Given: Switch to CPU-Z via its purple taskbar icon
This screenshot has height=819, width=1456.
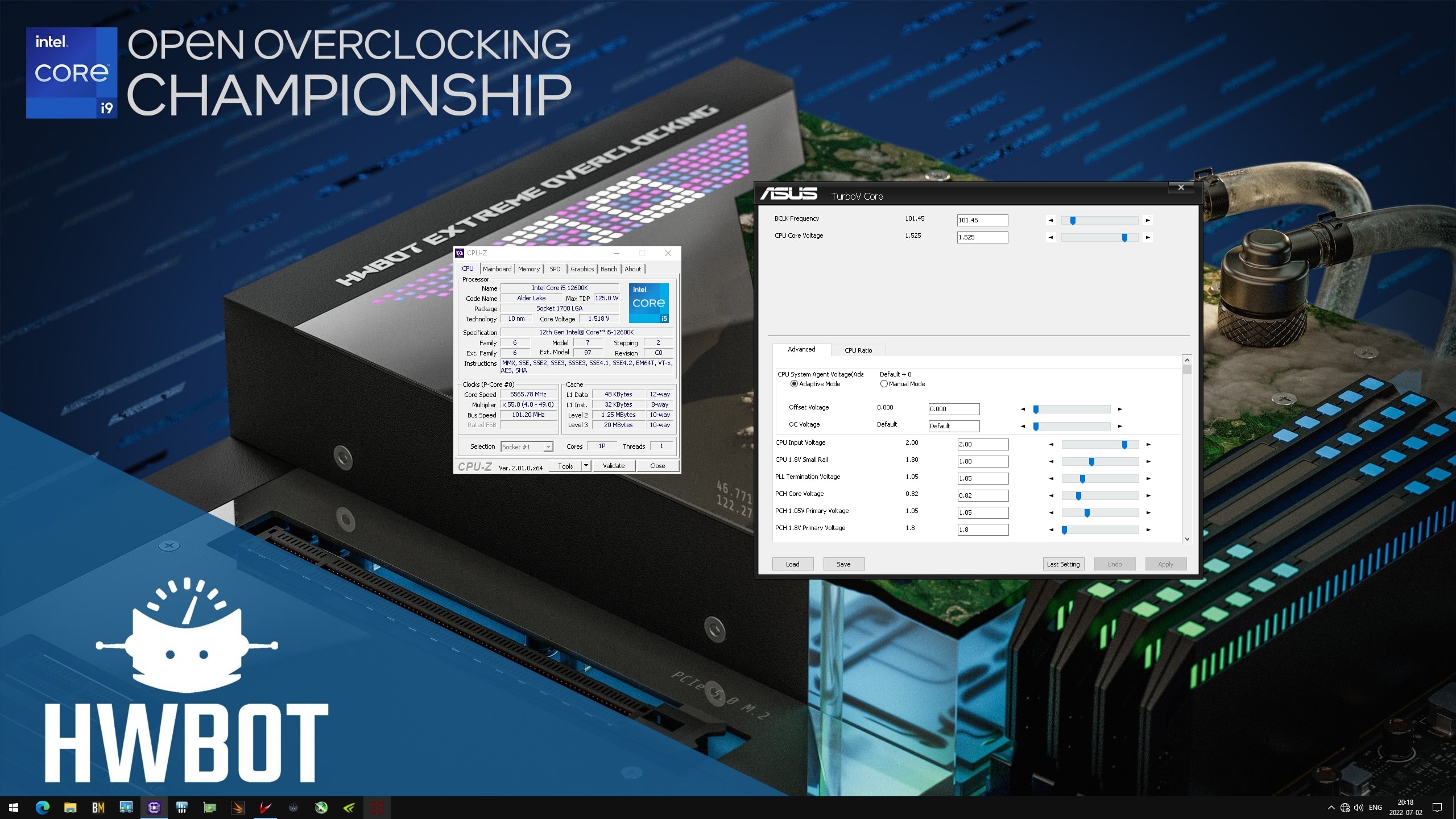Looking at the screenshot, I should pyautogui.click(x=154, y=808).
